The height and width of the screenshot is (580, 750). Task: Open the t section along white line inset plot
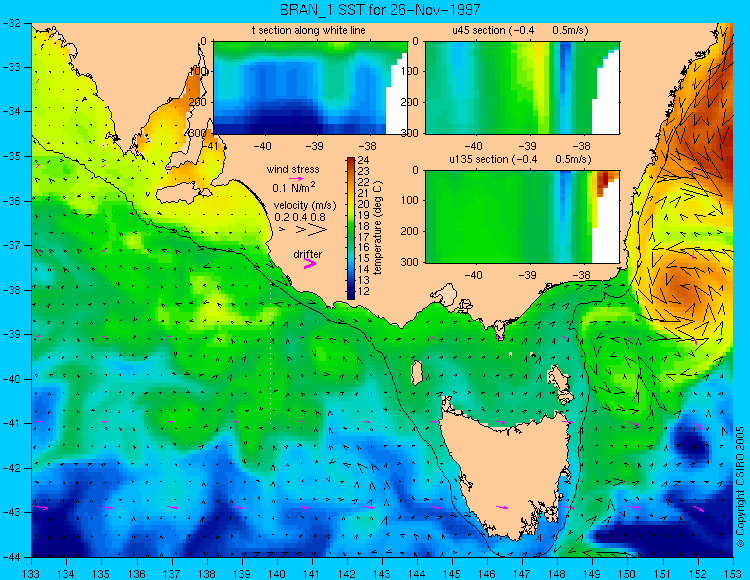(x=310, y=88)
